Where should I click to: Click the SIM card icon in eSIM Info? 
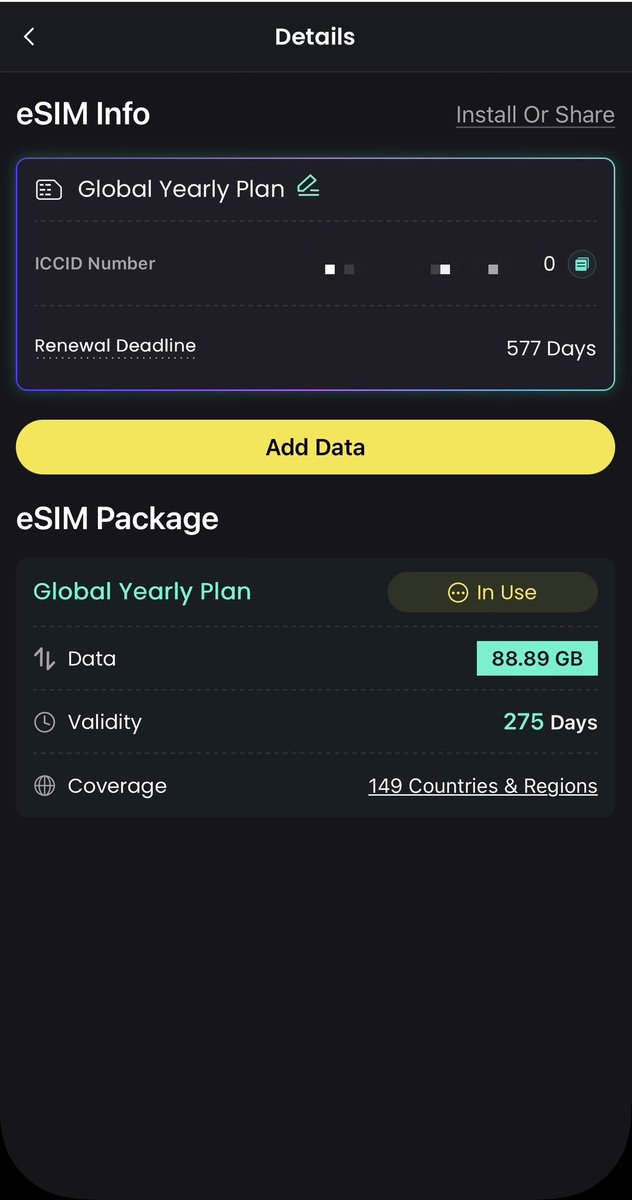pyautogui.click(x=48, y=189)
